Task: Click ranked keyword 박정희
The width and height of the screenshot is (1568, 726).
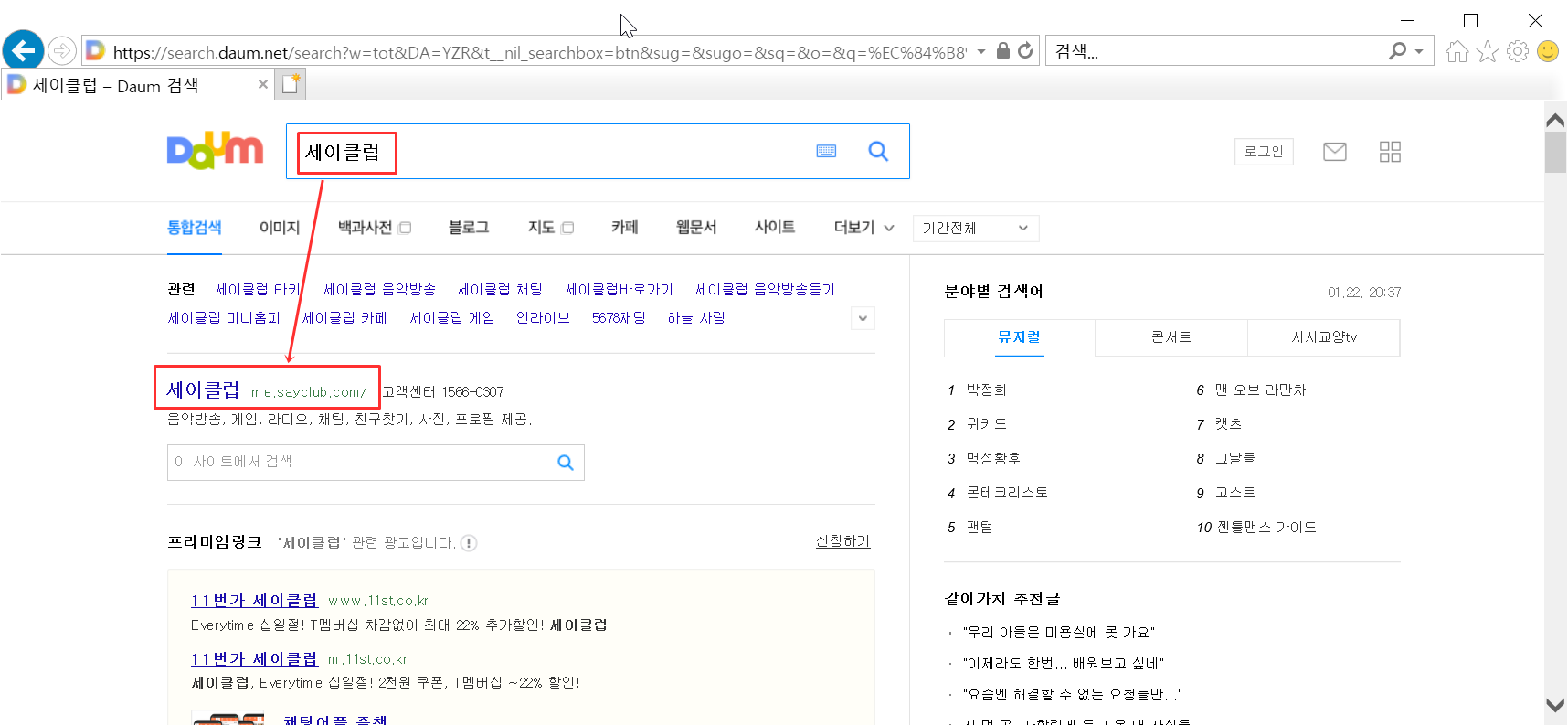Action: [x=986, y=390]
